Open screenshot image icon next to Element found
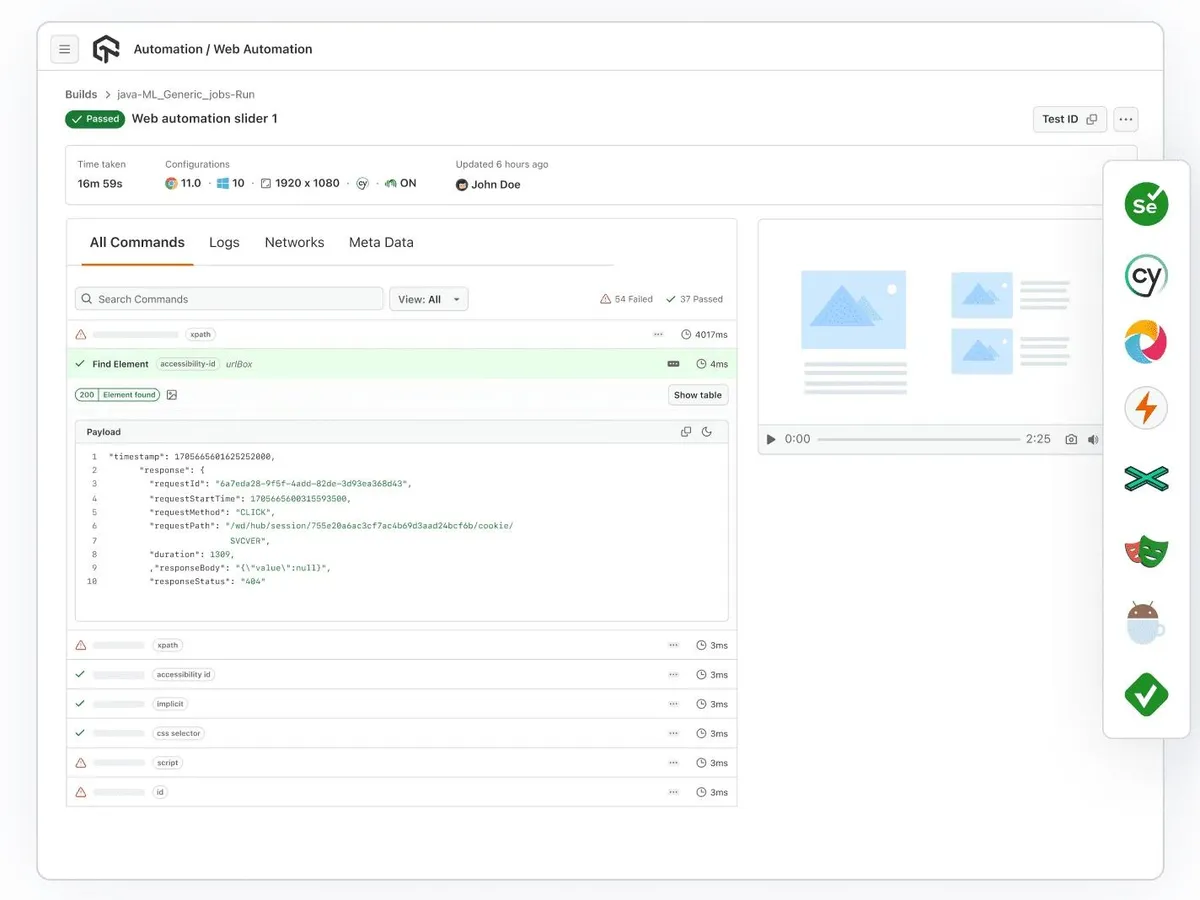1200x900 pixels. [x=172, y=395]
